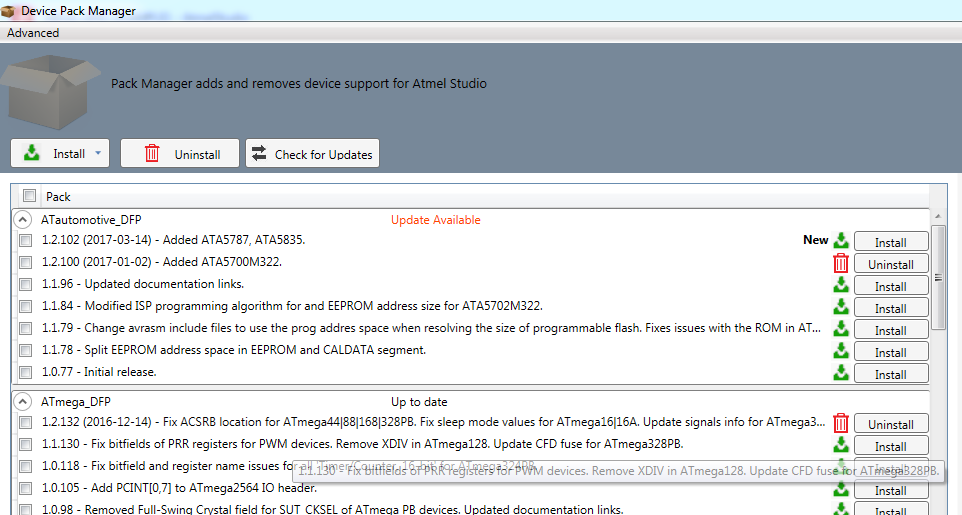Click the Device Pack Manager title bar icon
This screenshot has height=515, width=962.
click(x=8, y=10)
